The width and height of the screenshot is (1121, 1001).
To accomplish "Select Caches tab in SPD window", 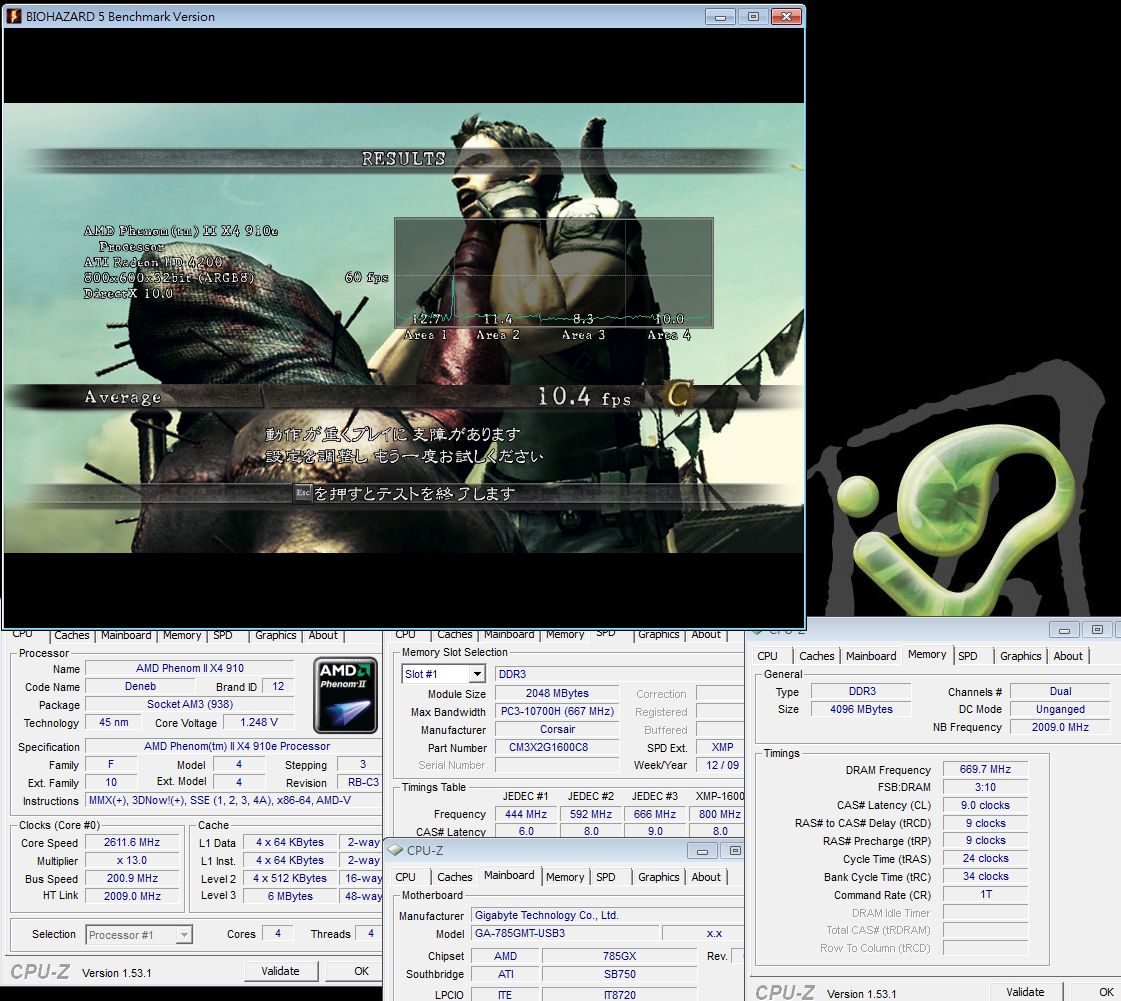I will [455, 634].
